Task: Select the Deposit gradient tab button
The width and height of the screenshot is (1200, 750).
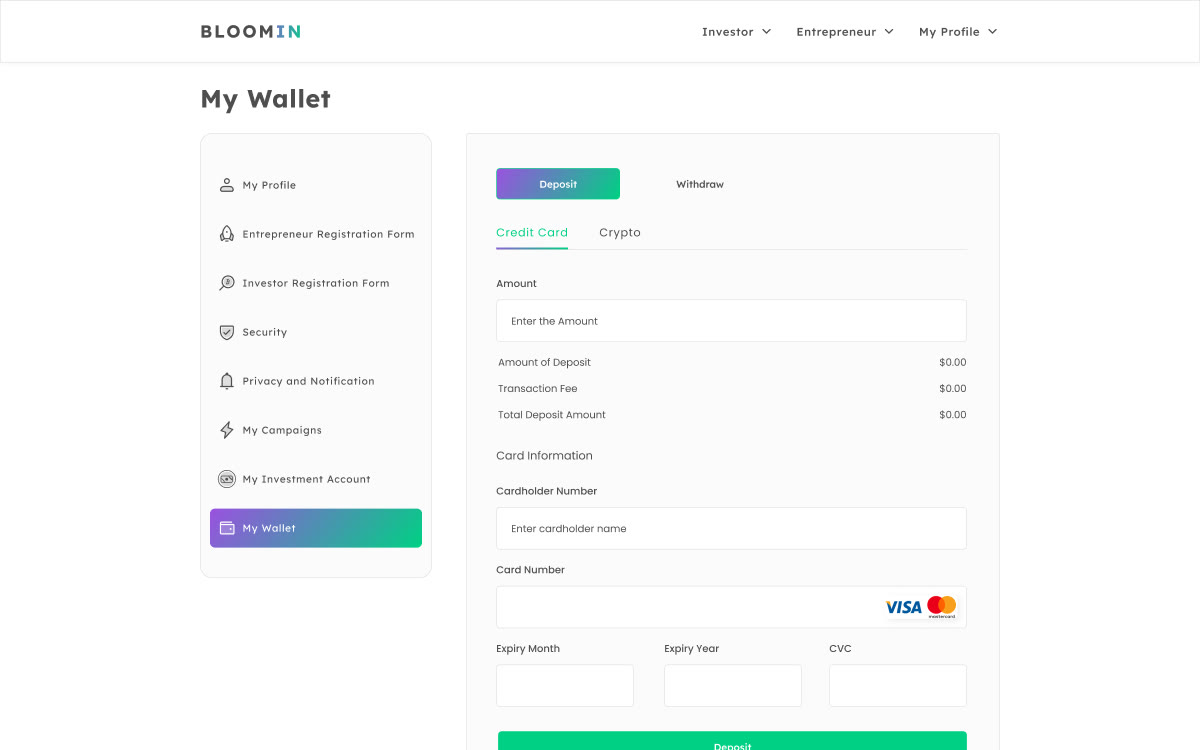Action: (558, 184)
